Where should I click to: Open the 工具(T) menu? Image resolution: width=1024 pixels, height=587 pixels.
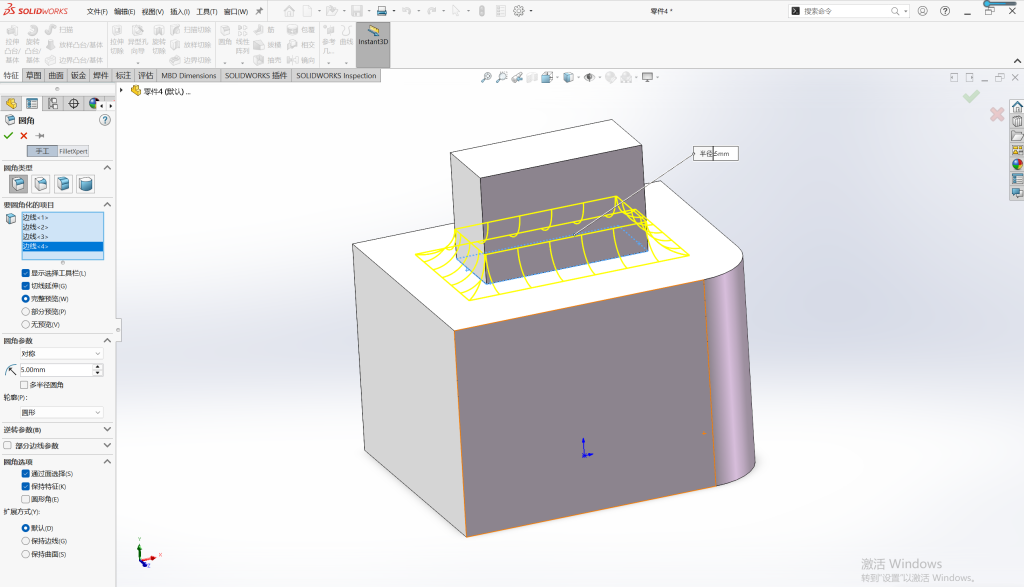(207, 12)
